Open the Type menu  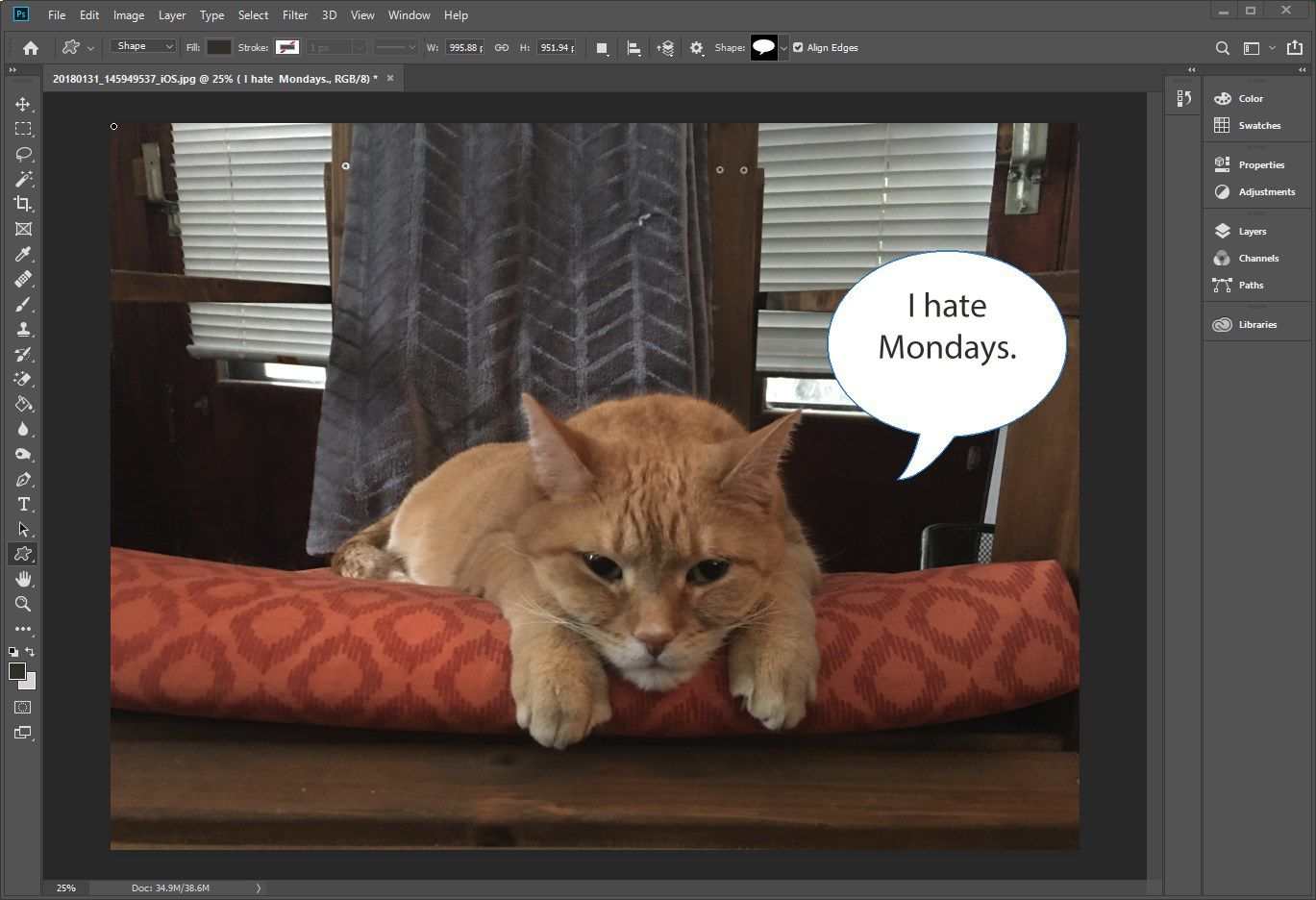pyautogui.click(x=211, y=15)
